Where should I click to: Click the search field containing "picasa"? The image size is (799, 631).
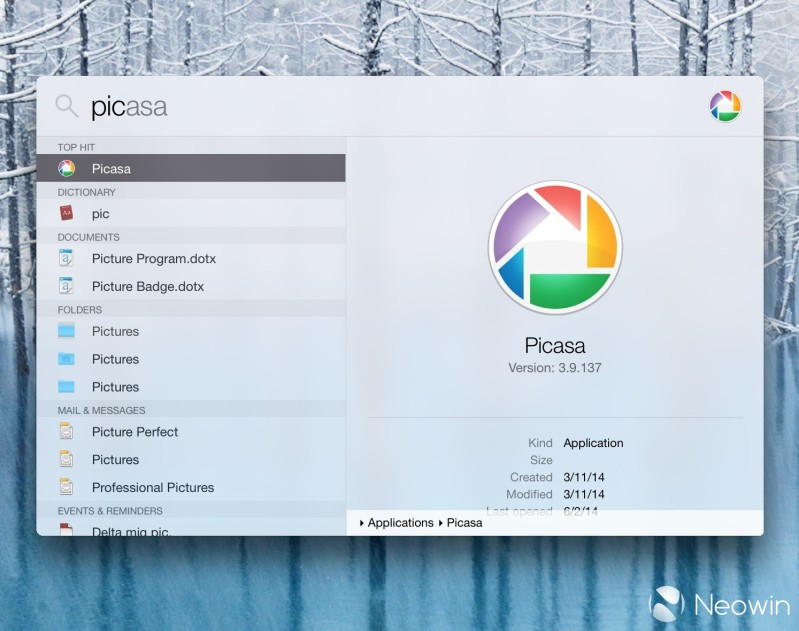300,106
